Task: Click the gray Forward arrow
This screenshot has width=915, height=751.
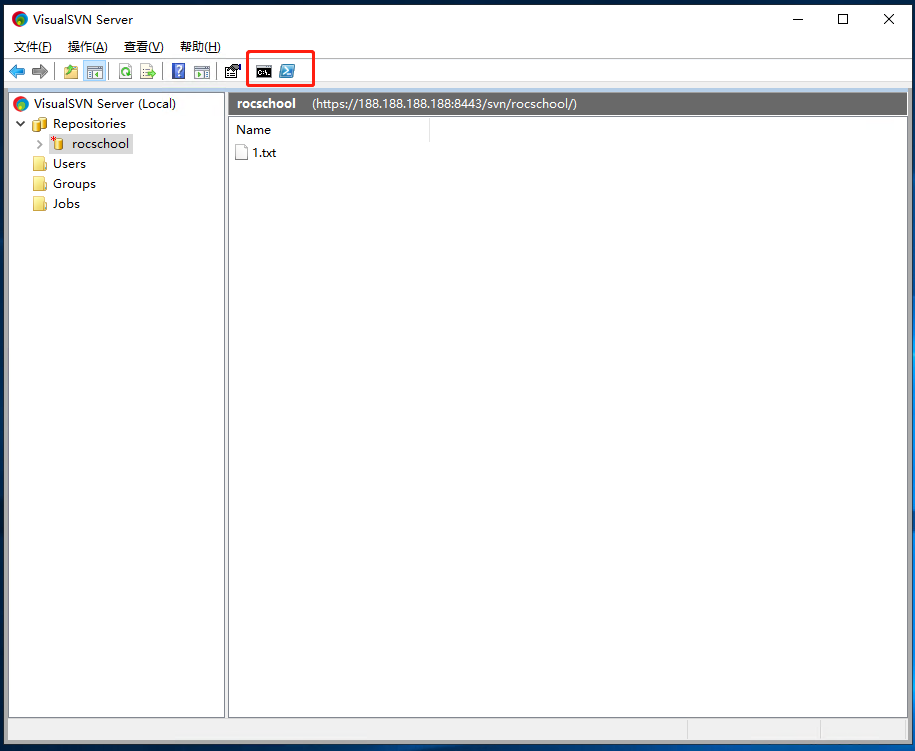Action: pyautogui.click(x=40, y=72)
